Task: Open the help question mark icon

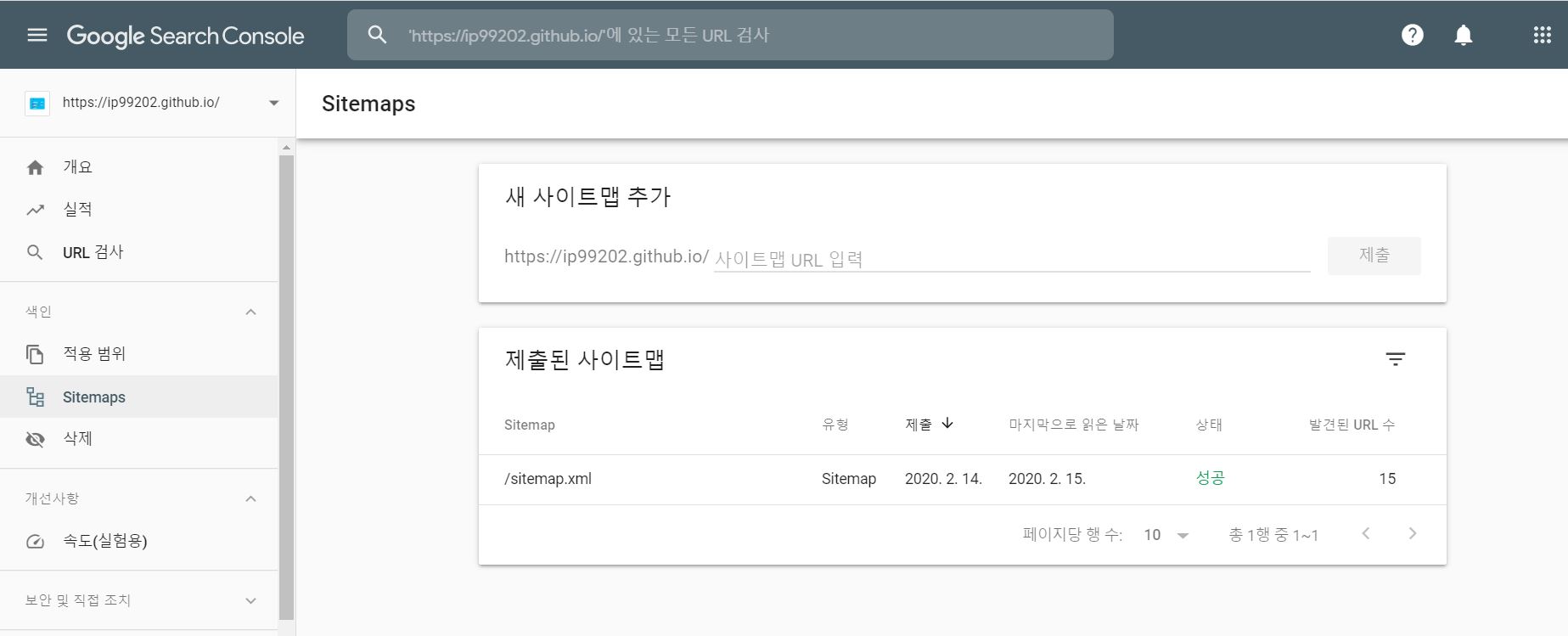Action: [x=1413, y=35]
